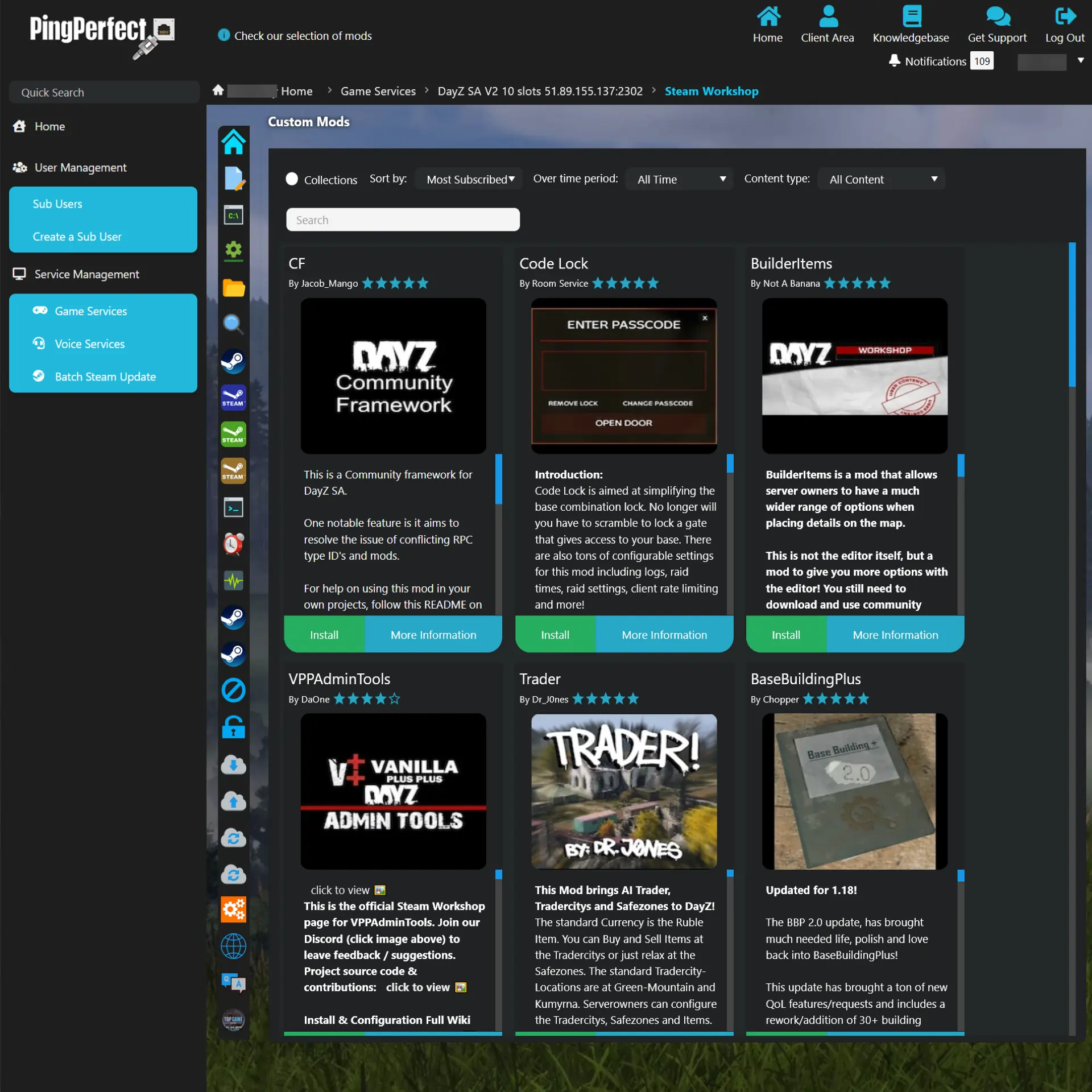Open the file manager folder icon
This screenshot has width=1092, height=1092.
[x=233, y=288]
